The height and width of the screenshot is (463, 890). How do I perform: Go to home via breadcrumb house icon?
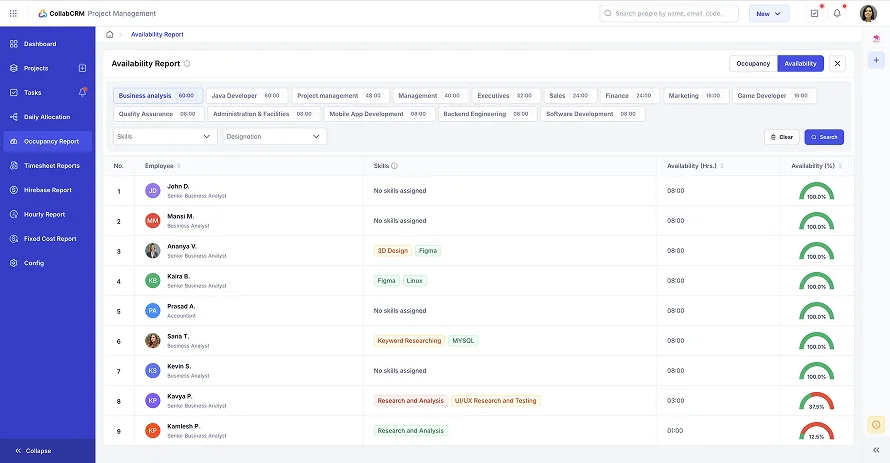pos(110,35)
